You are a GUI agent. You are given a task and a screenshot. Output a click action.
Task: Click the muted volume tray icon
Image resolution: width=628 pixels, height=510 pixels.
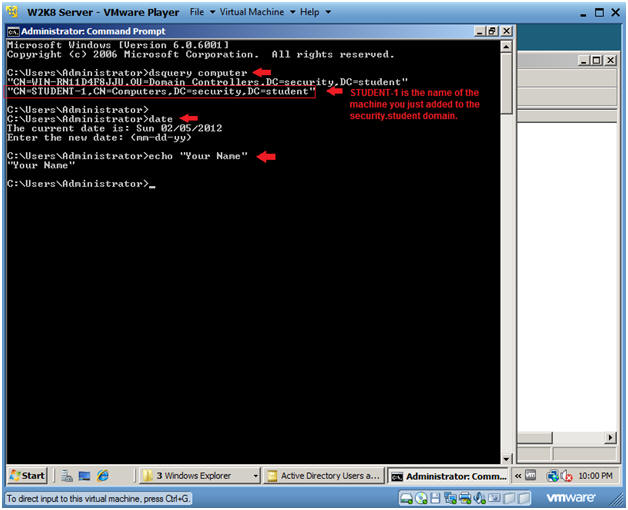(566, 476)
